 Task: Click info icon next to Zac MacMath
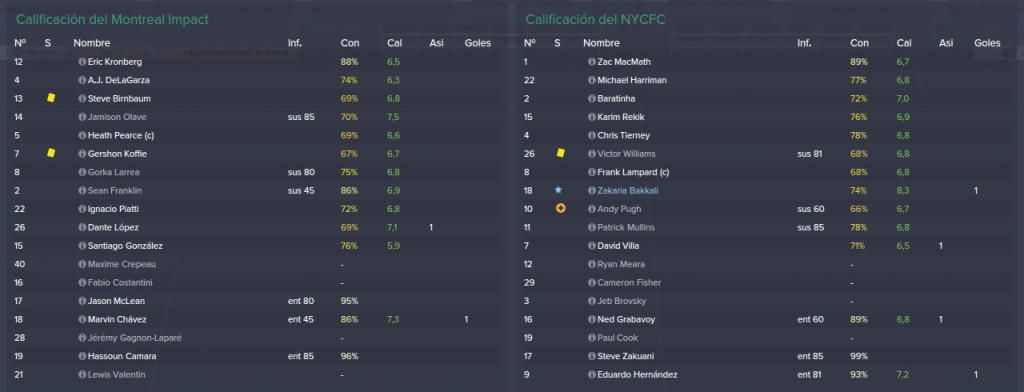click(x=591, y=61)
